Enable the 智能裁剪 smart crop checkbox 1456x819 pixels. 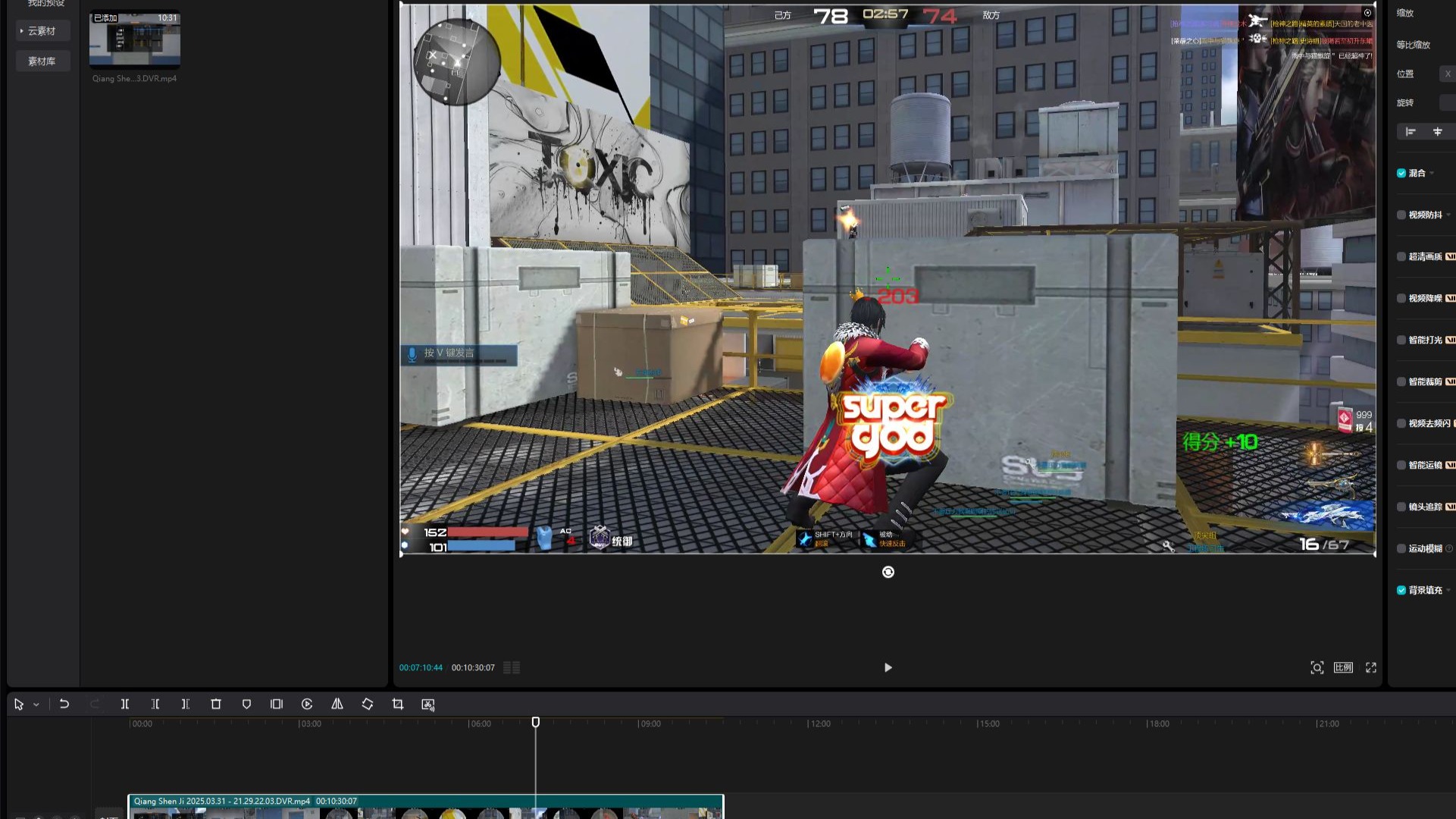(1401, 381)
